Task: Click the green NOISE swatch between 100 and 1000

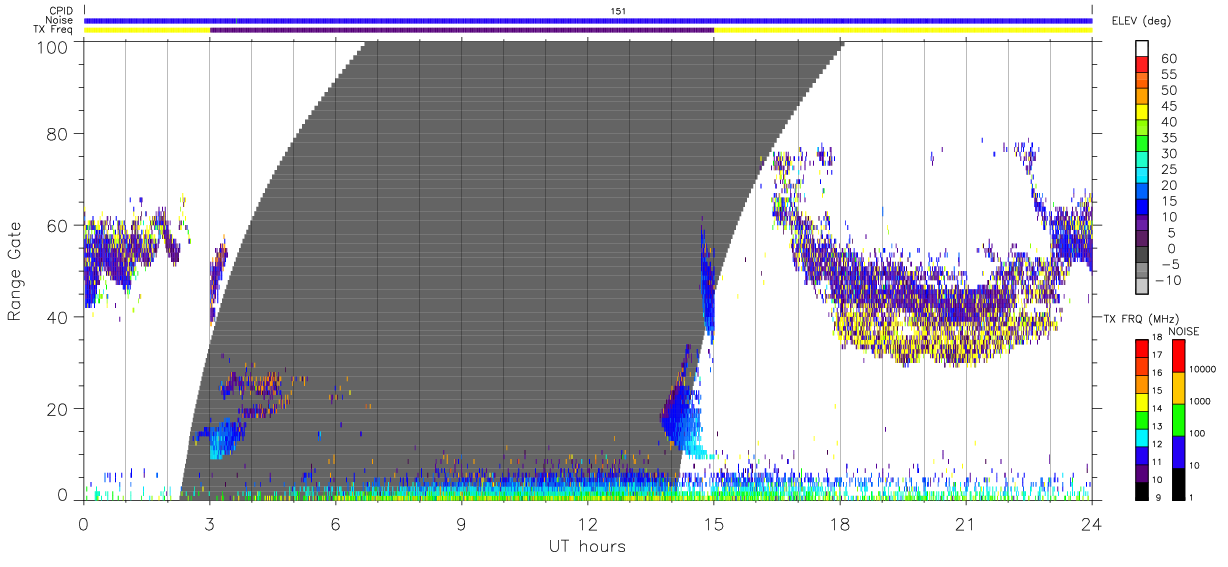Action: [x=1179, y=420]
